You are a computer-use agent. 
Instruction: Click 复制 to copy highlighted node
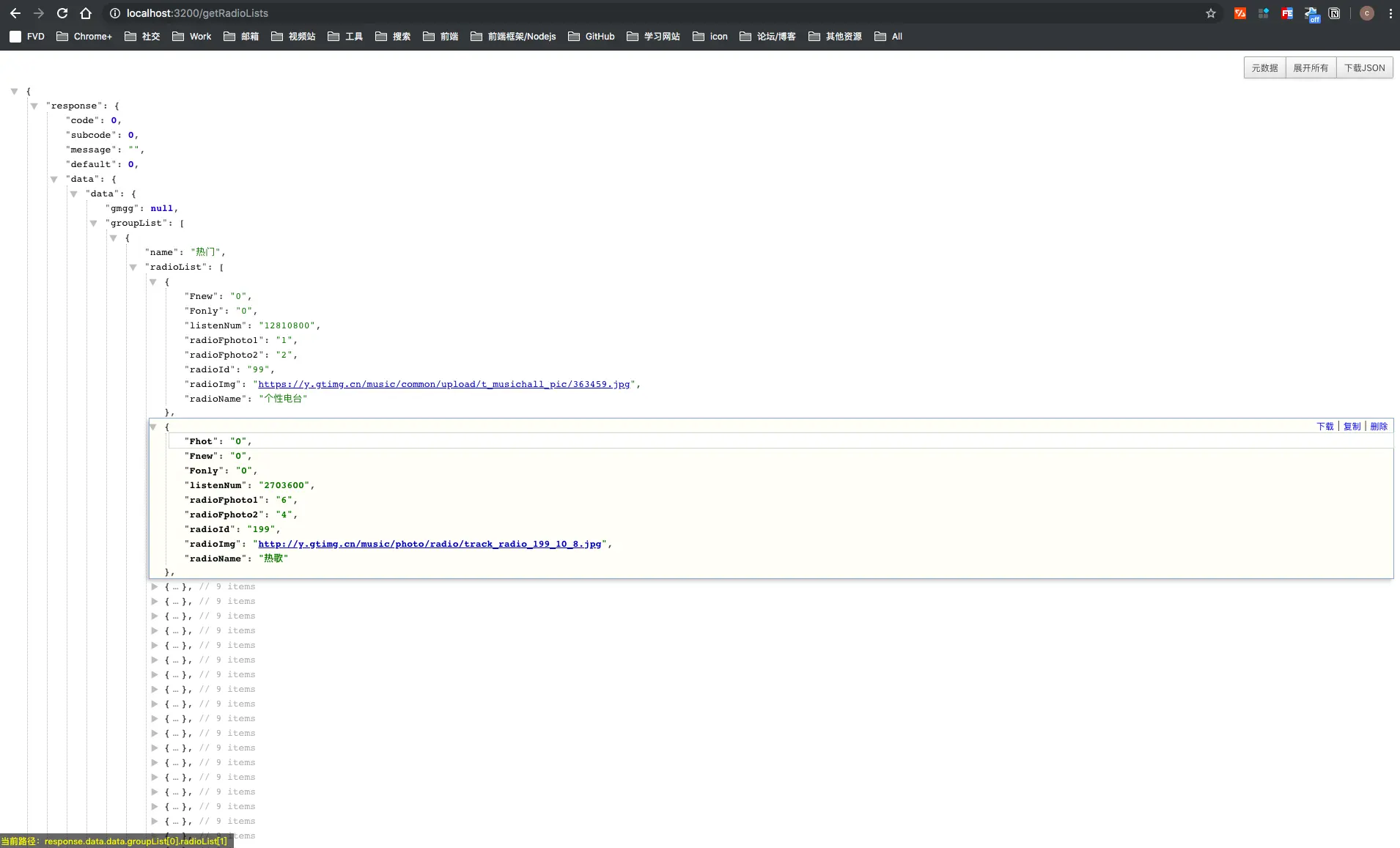pyautogui.click(x=1352, y=427)
